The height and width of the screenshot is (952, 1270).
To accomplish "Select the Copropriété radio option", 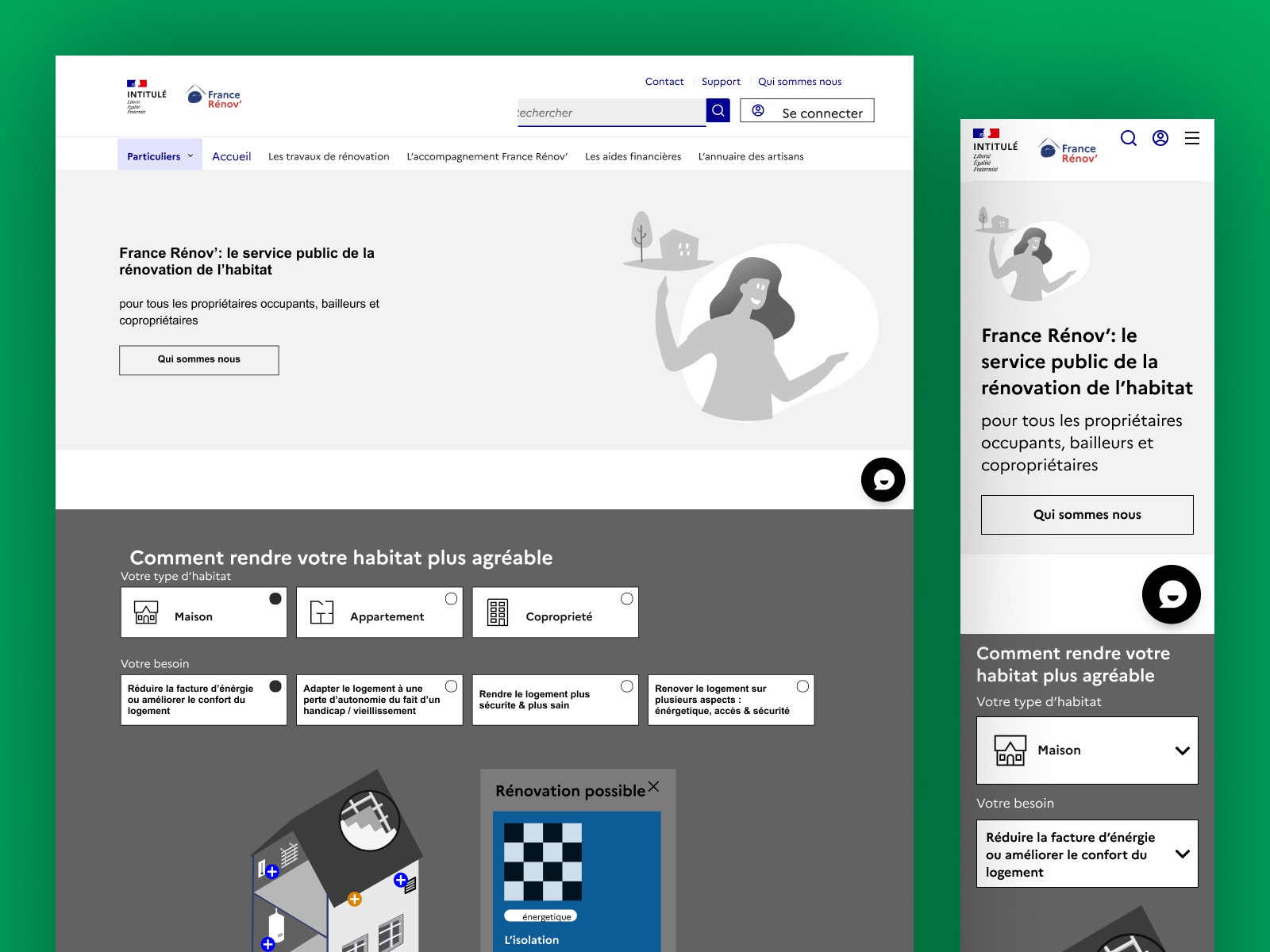I will coord(627,599).
